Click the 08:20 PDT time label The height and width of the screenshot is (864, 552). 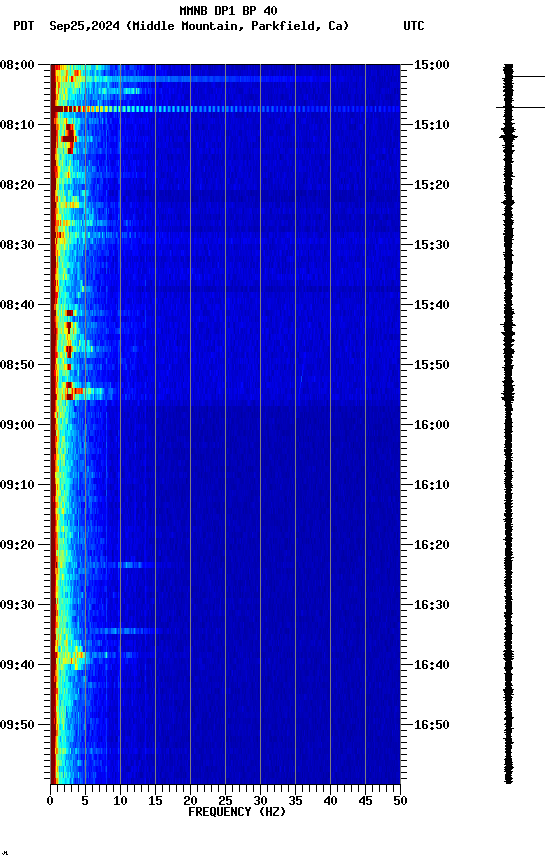click(17, 185)
